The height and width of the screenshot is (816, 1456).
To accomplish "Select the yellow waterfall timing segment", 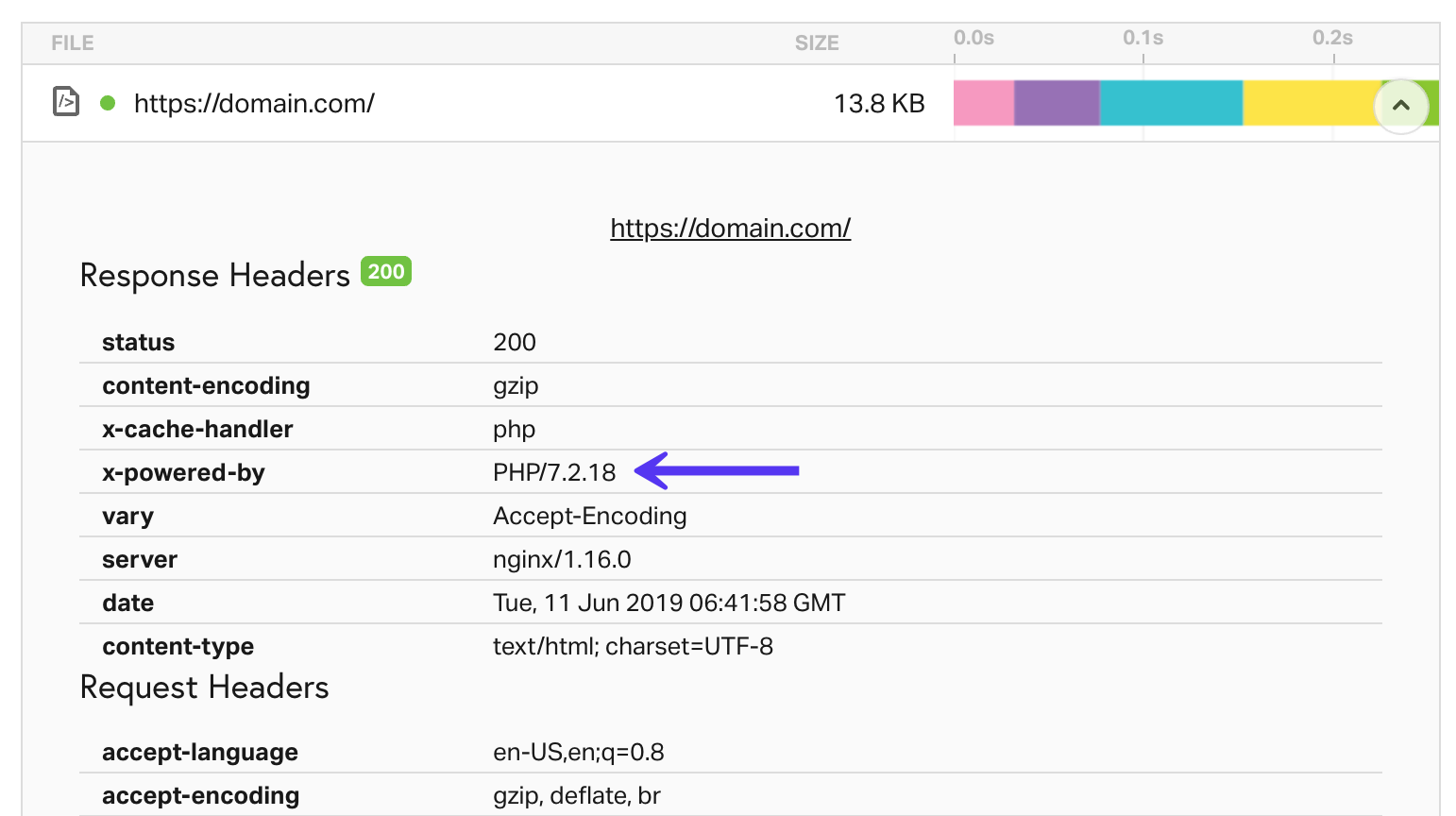I will click(x=1308, y=104).
